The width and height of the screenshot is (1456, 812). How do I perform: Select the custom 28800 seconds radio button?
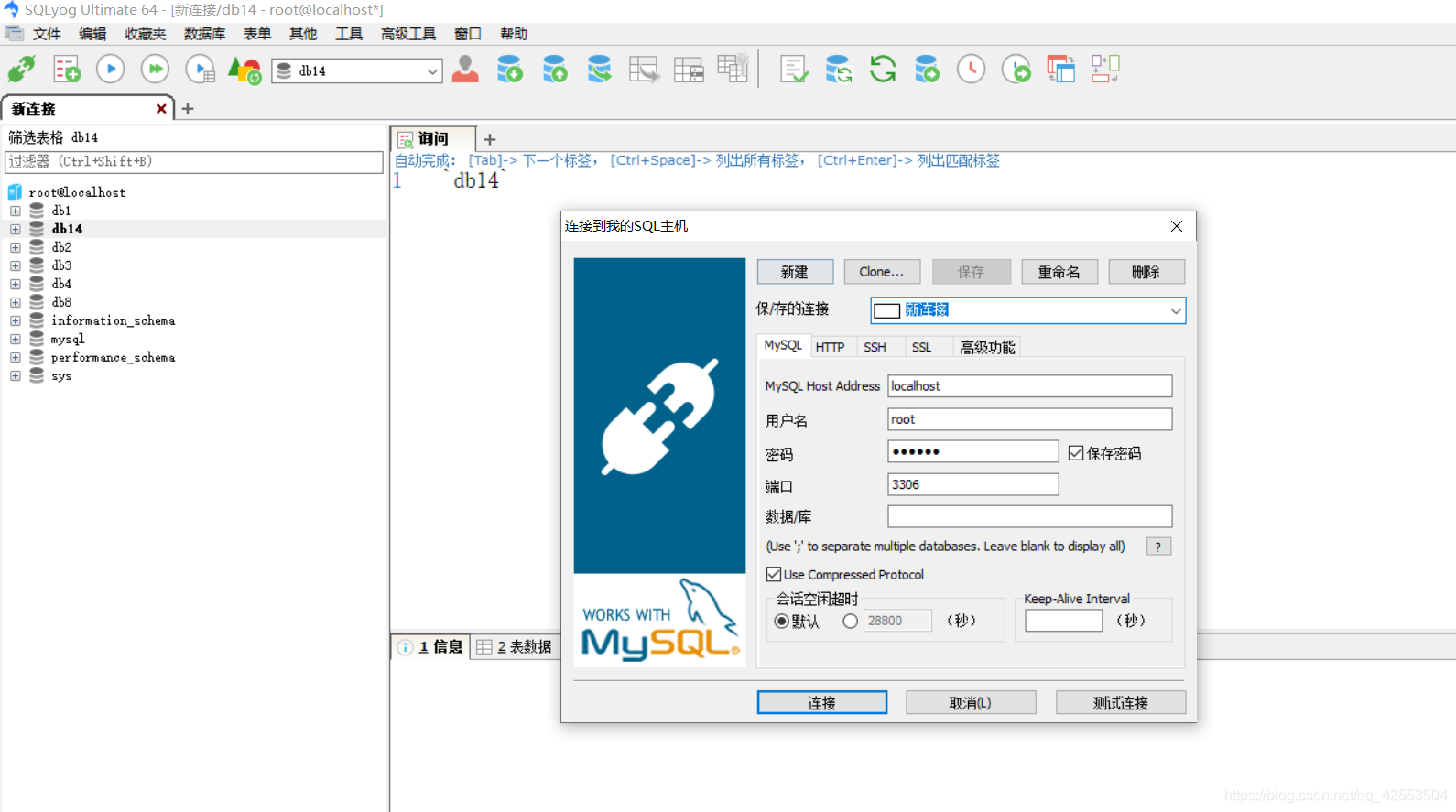pos(851,621)
